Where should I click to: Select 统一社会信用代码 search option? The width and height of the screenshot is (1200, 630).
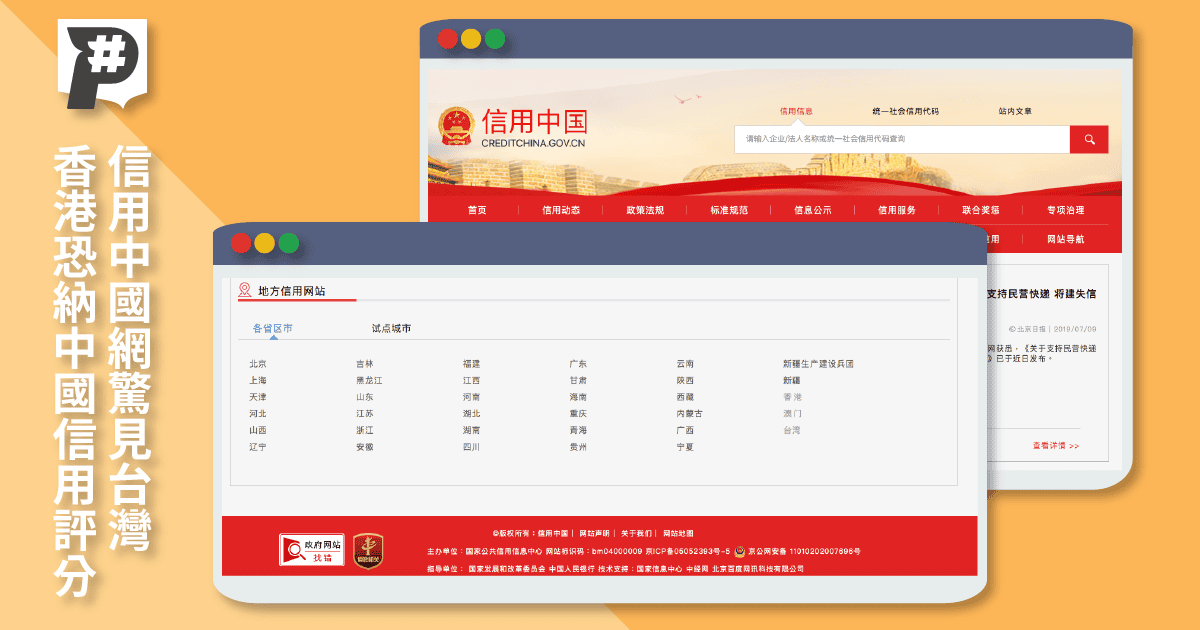pos(905,111)
